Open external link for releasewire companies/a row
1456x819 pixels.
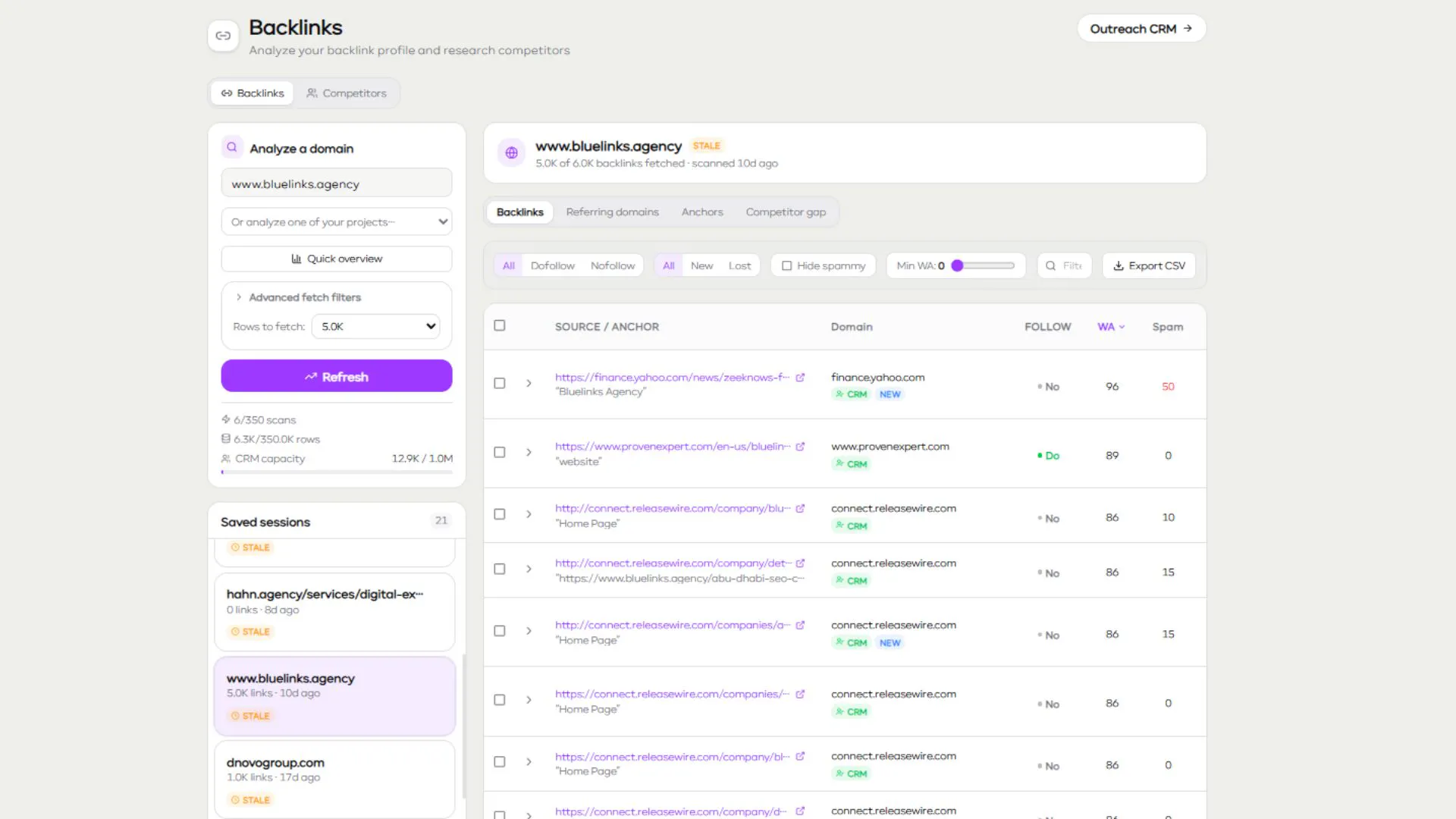point(800,626)
